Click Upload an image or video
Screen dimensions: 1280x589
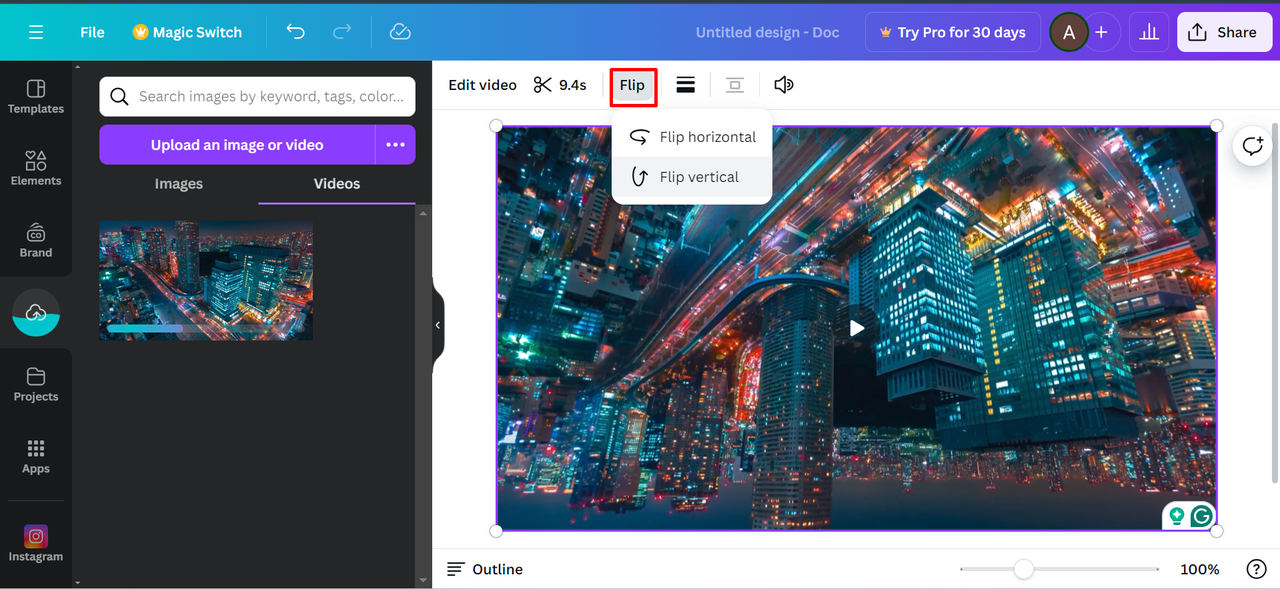click(237, 145)
